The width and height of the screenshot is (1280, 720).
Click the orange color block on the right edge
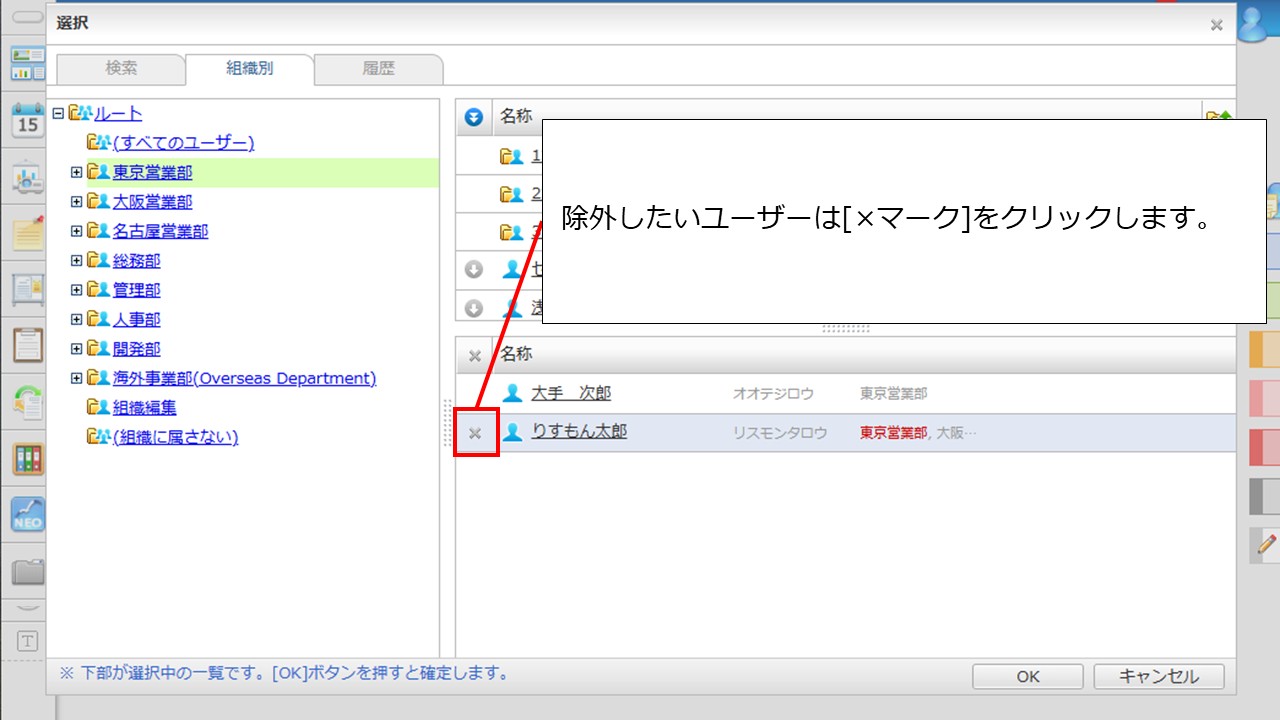1265,349
